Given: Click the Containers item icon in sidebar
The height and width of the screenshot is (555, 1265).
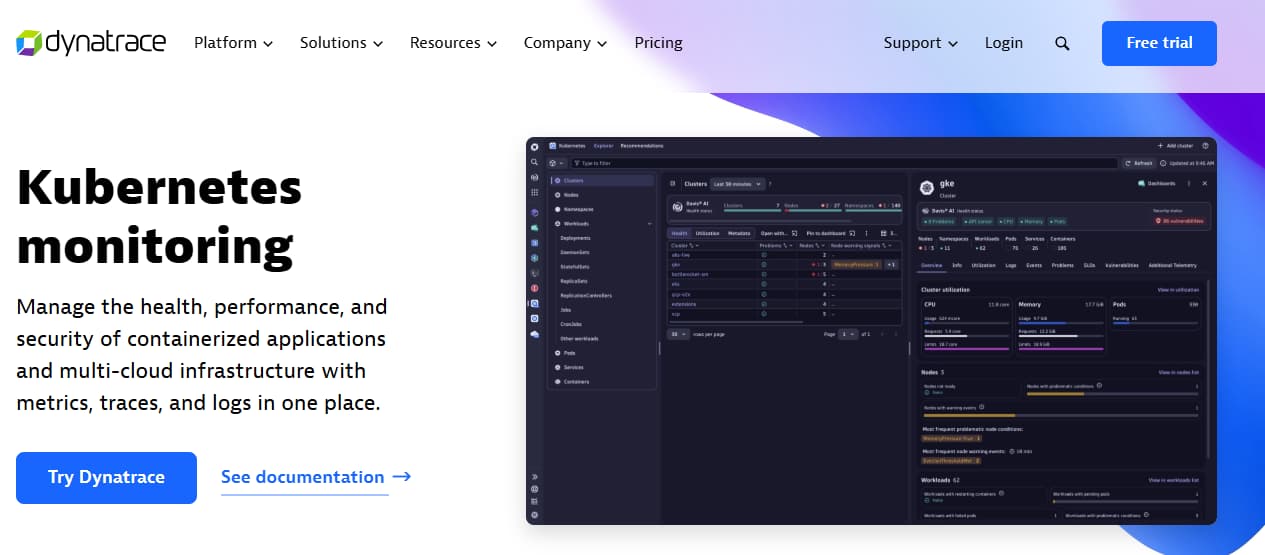Looking at the screenshot, I should tap(558, 382).
